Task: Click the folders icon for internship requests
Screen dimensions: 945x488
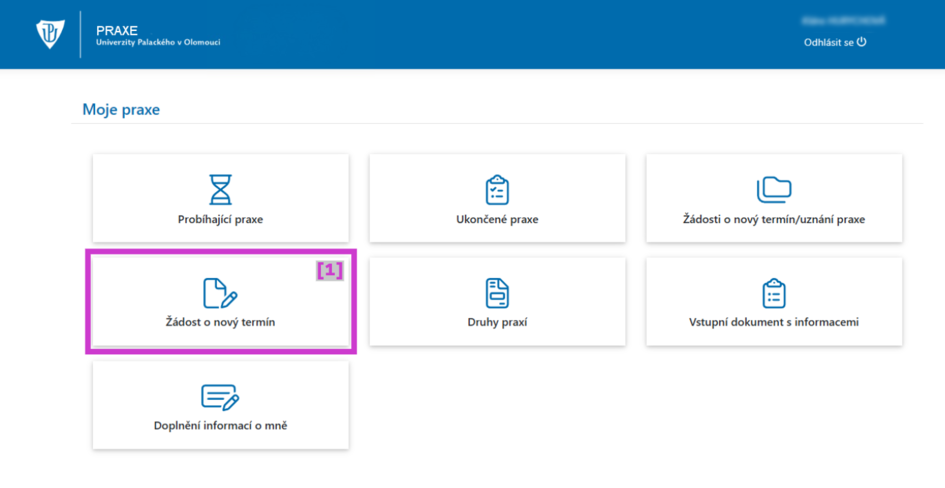Action: (x=773, y=189)
